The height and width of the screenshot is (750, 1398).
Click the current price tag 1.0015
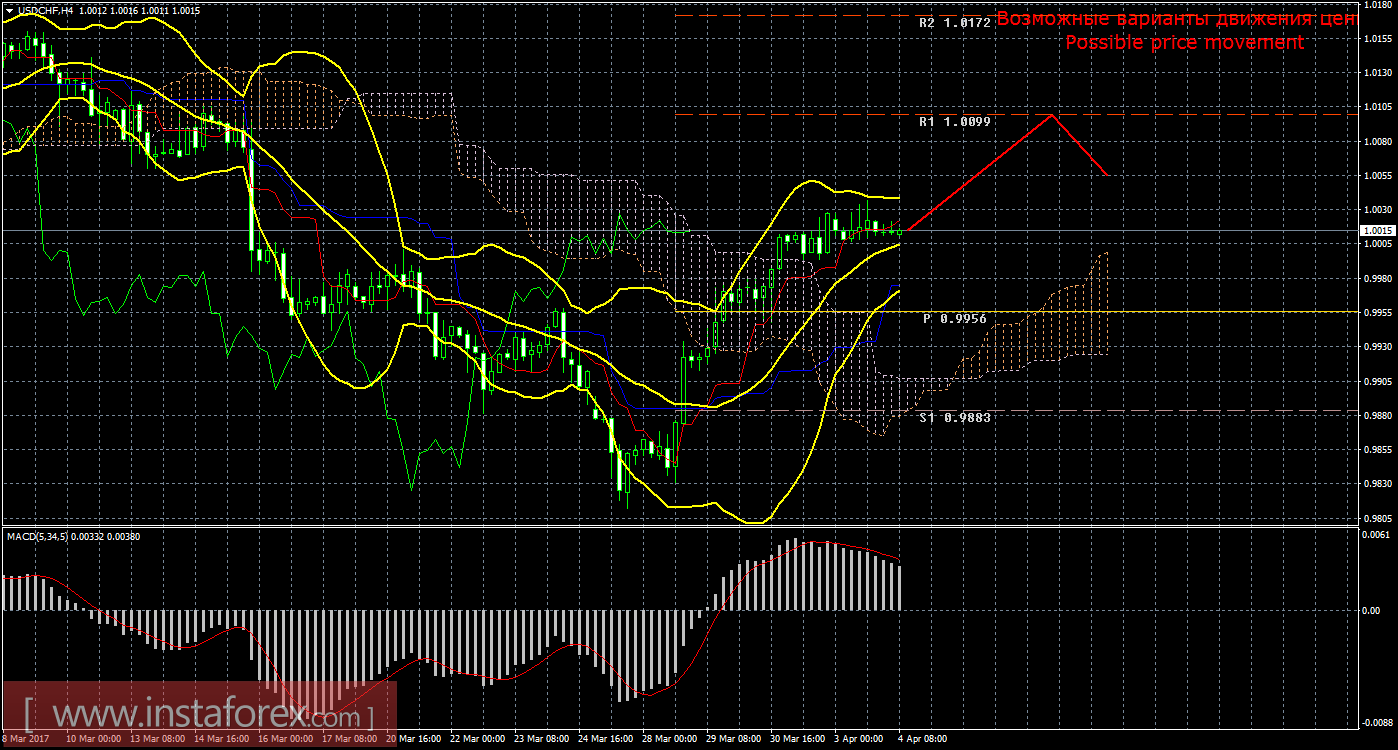(x=1377, y=230)
